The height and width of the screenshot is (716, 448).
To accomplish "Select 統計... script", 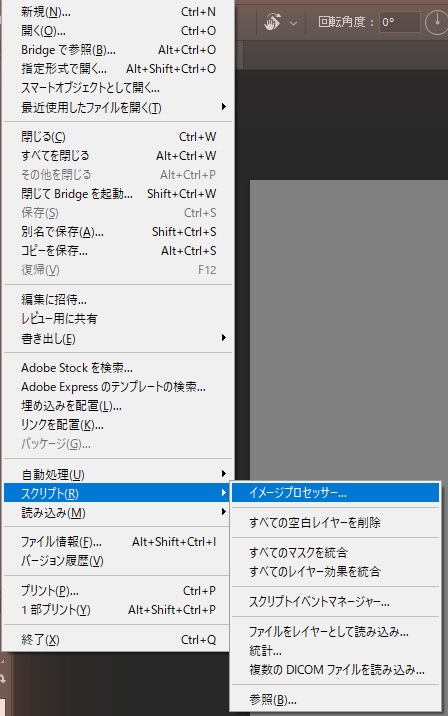I will (x=336, y=651).
